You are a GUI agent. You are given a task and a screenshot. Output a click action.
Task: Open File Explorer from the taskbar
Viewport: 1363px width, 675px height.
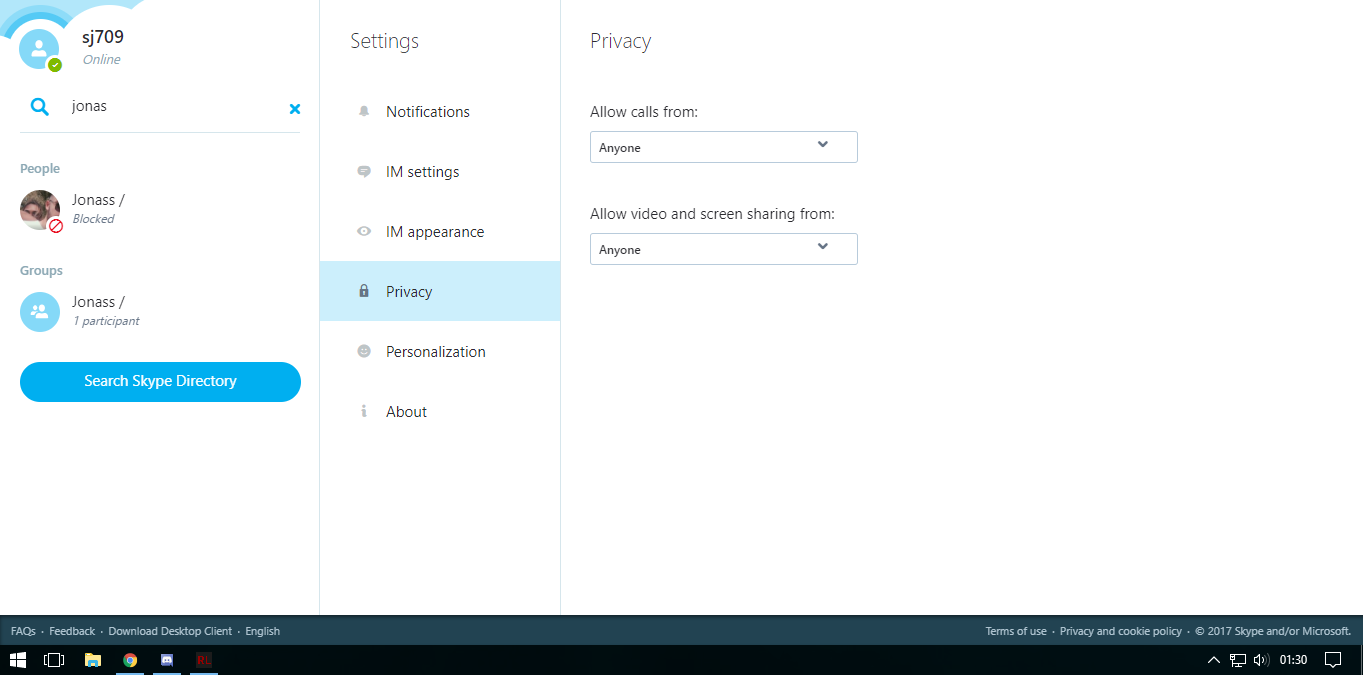pos(93,660)
